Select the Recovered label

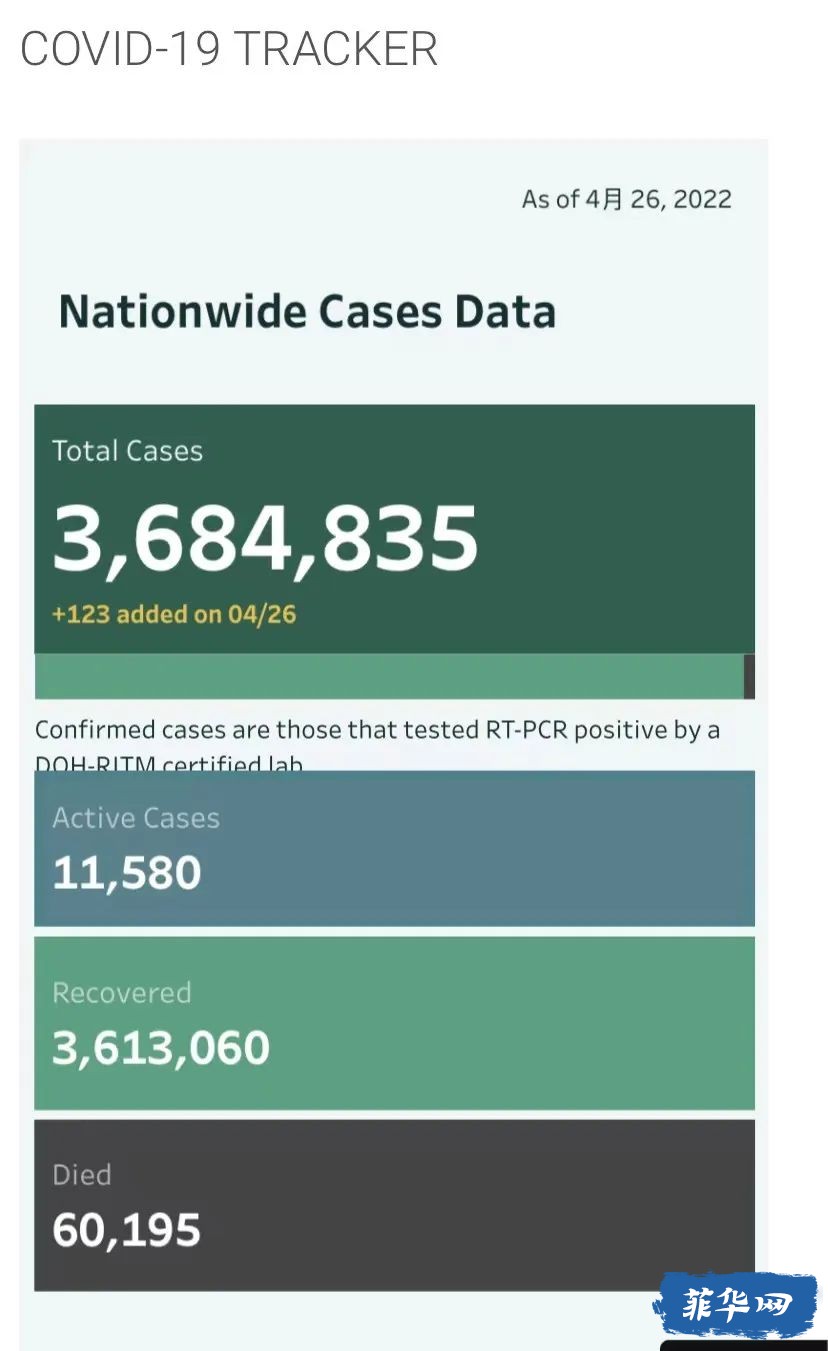click(x=122, y=993)
